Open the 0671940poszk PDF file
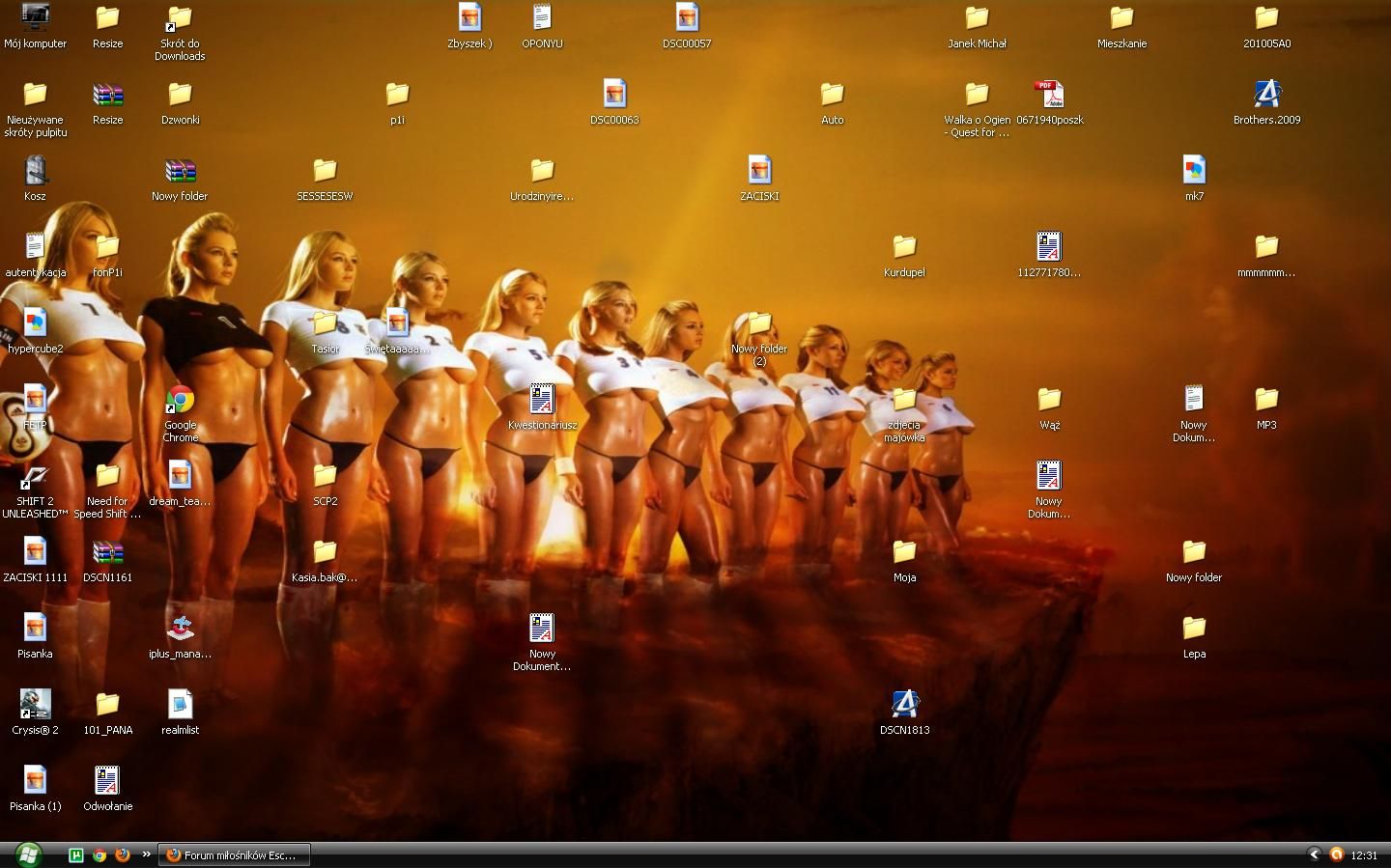Screen dimensions: 1391x868 point(1049,96)
